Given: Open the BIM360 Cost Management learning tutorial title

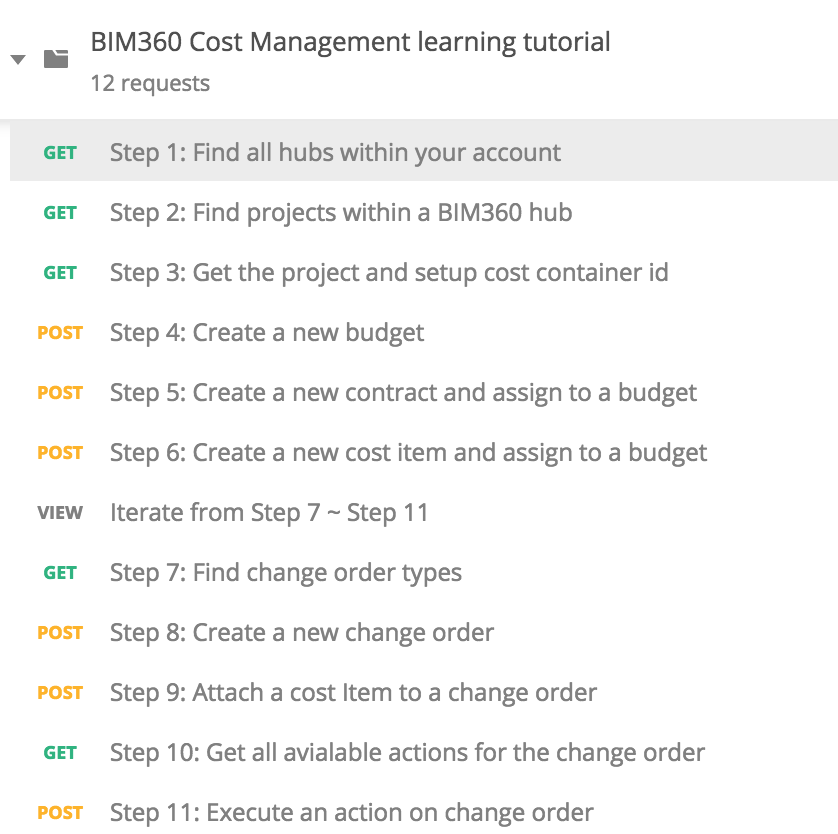Looking at the screenshot, I should [x=350, y=42].
